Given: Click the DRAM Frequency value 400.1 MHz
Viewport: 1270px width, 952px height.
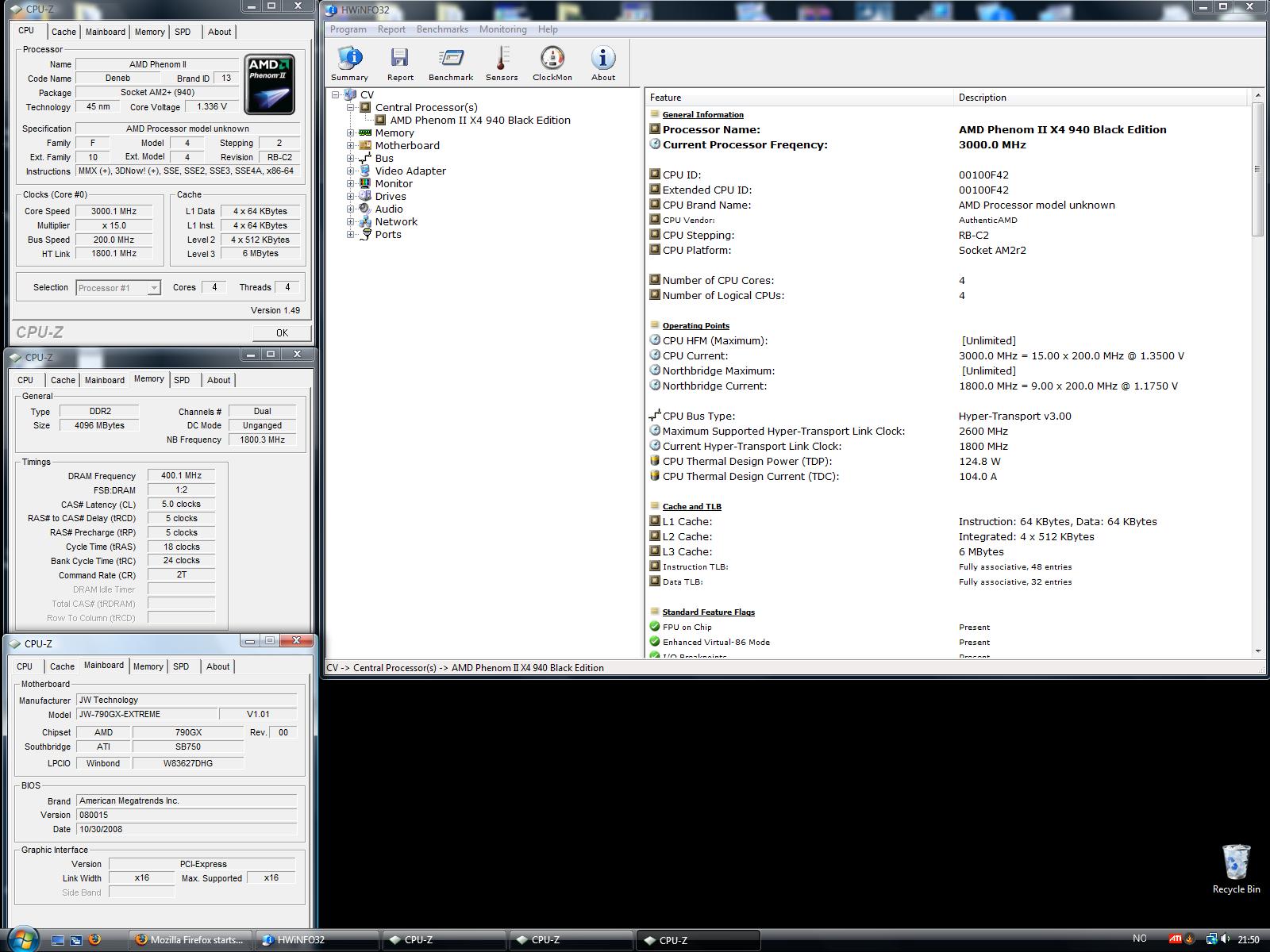Looking at the screenshot, I should 181,476.
